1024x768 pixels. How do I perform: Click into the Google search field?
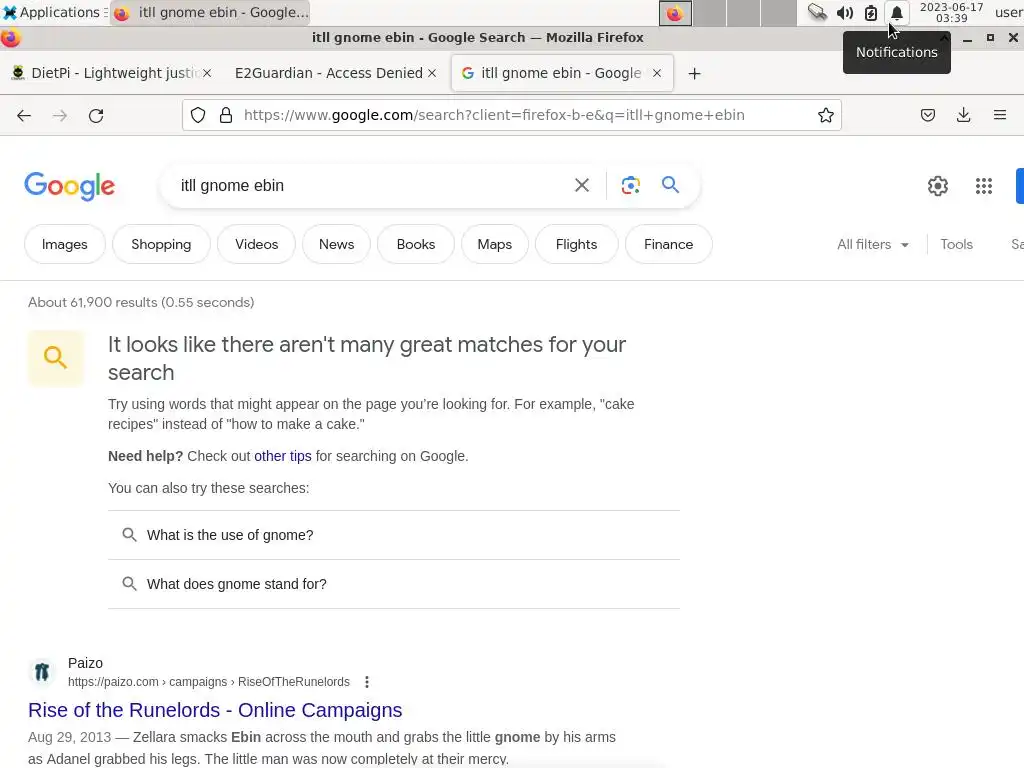click(x=372, y=185)
